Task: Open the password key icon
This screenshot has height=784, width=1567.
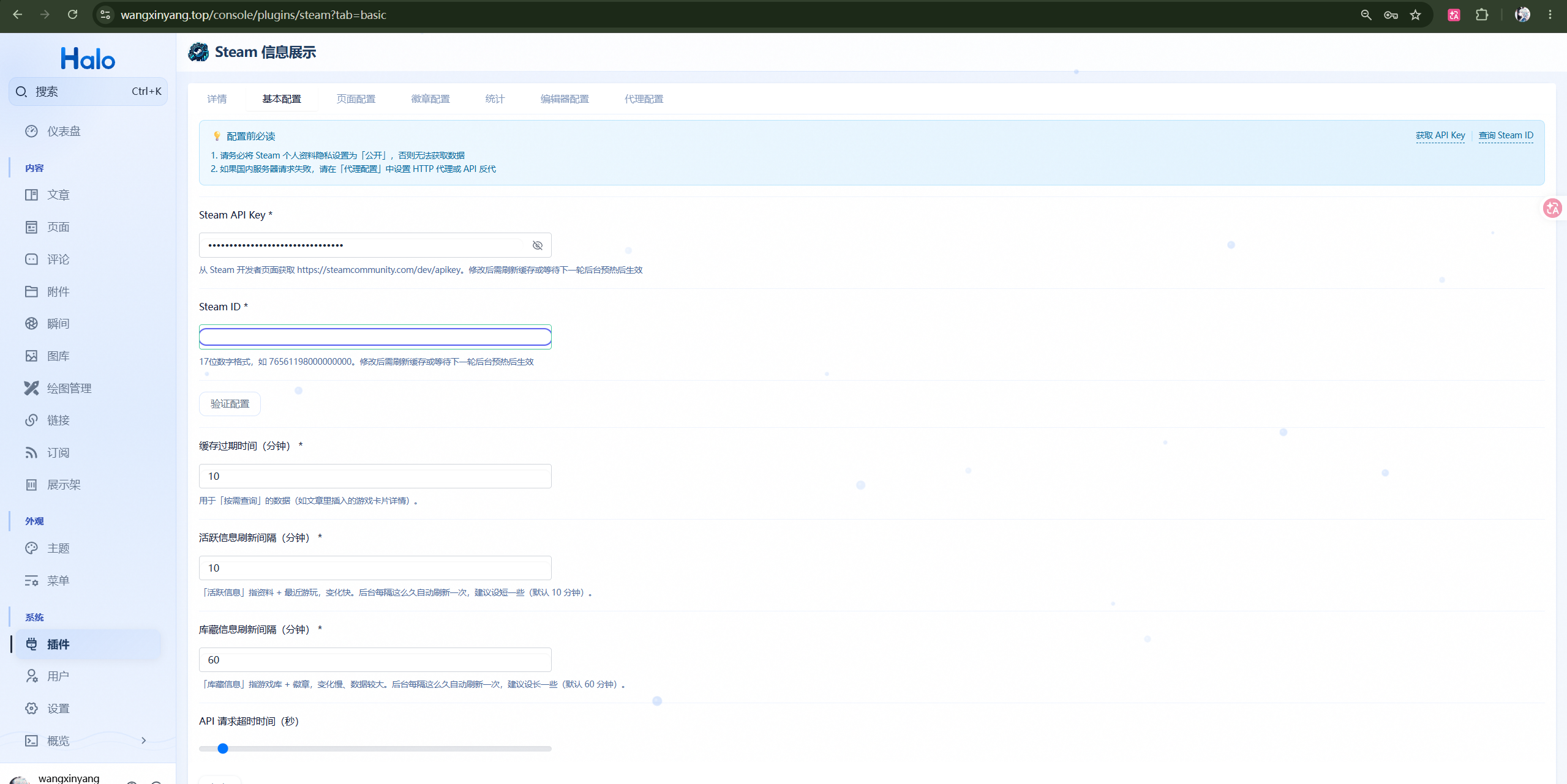Action: (x=1391, y=15)
